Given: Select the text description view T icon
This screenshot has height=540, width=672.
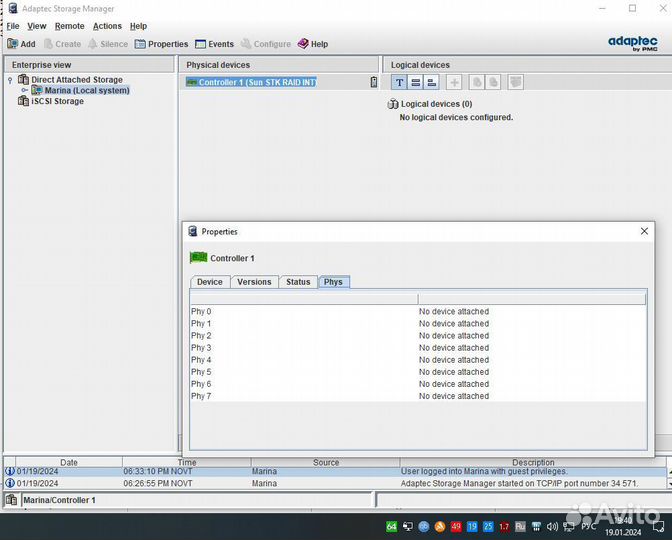Looking at the screenshot, I should (399, 82).
